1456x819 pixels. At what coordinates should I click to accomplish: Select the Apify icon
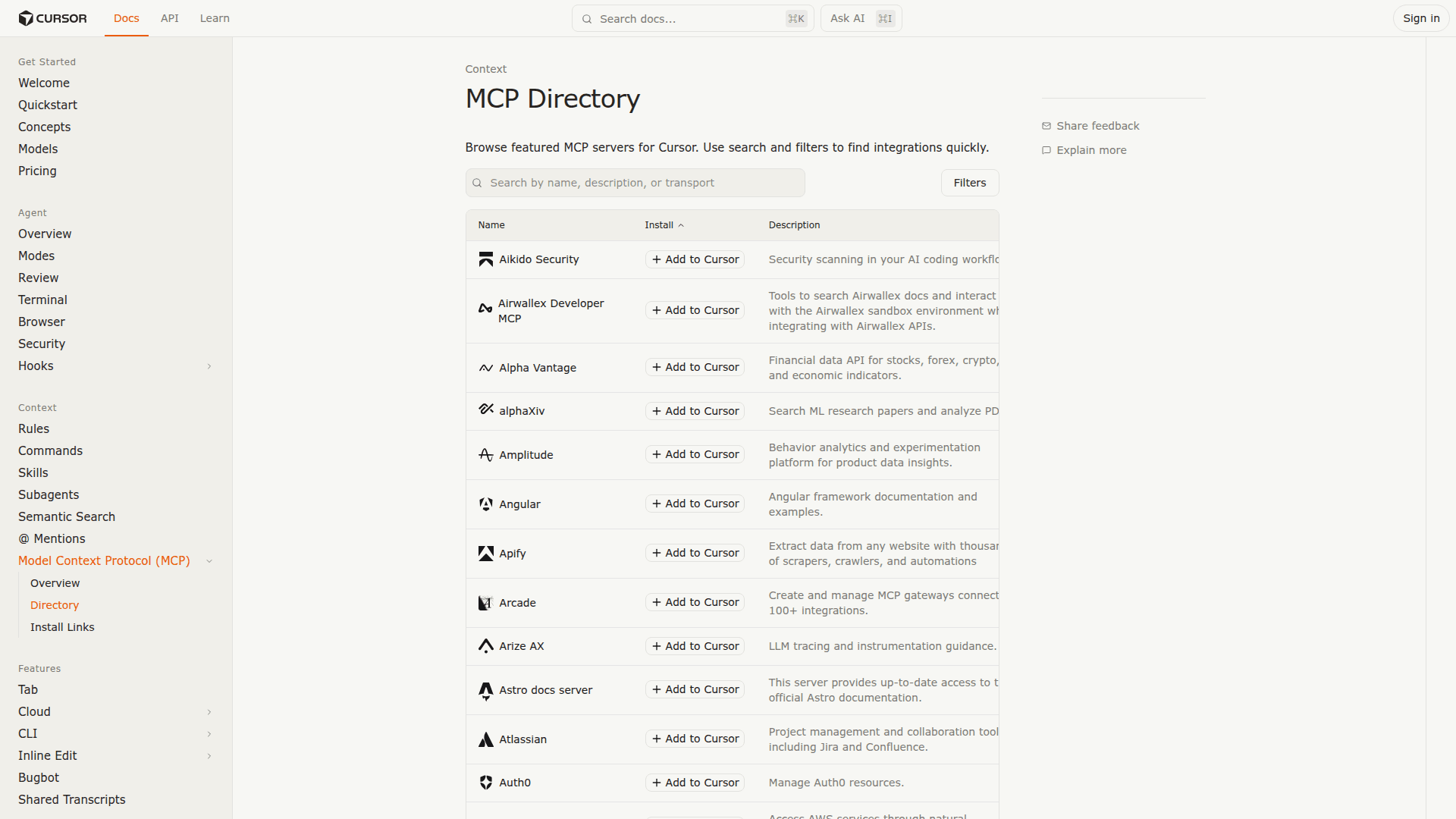click(485, 553)
